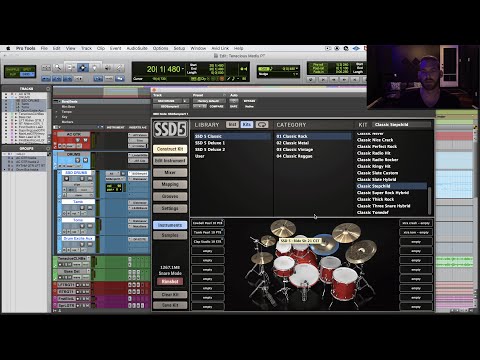Open the Grooves page
Viewport: 480px width, 360px height.
pyautogui.click(x=170, y=196)
